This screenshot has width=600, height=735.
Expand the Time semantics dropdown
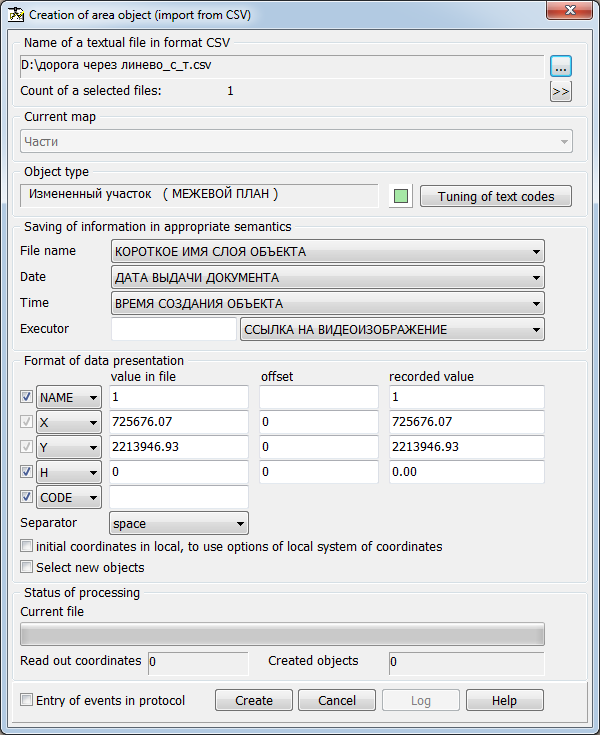[x=328, y=304]
